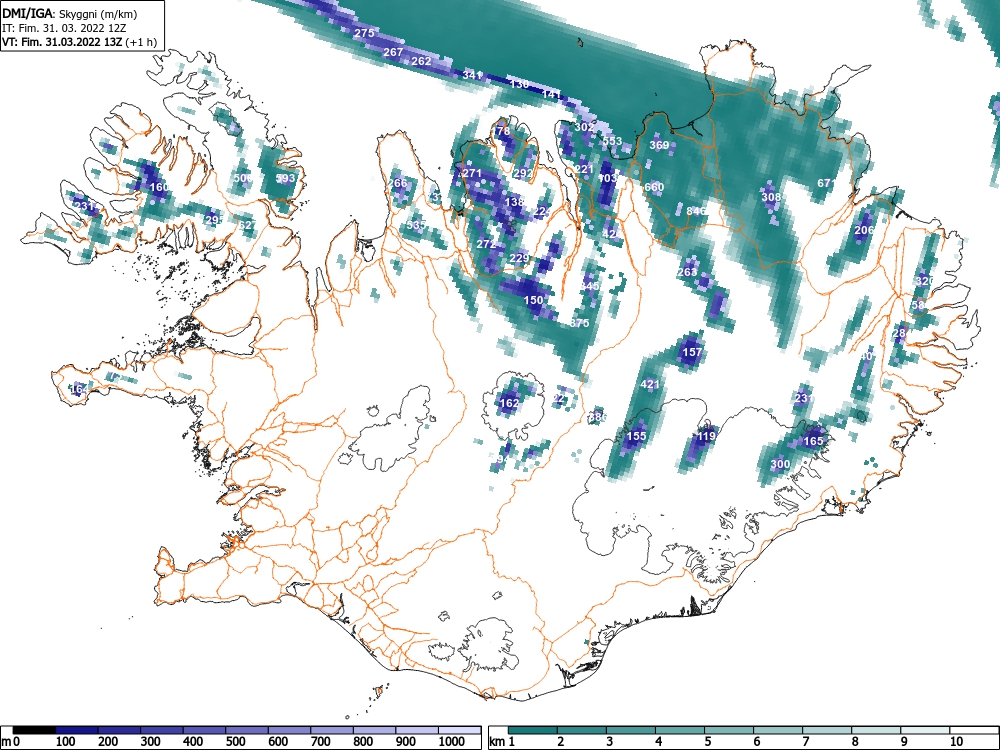Click the '119' visibility value on the map
This screenshot has width=1000, height=750.
706,436
